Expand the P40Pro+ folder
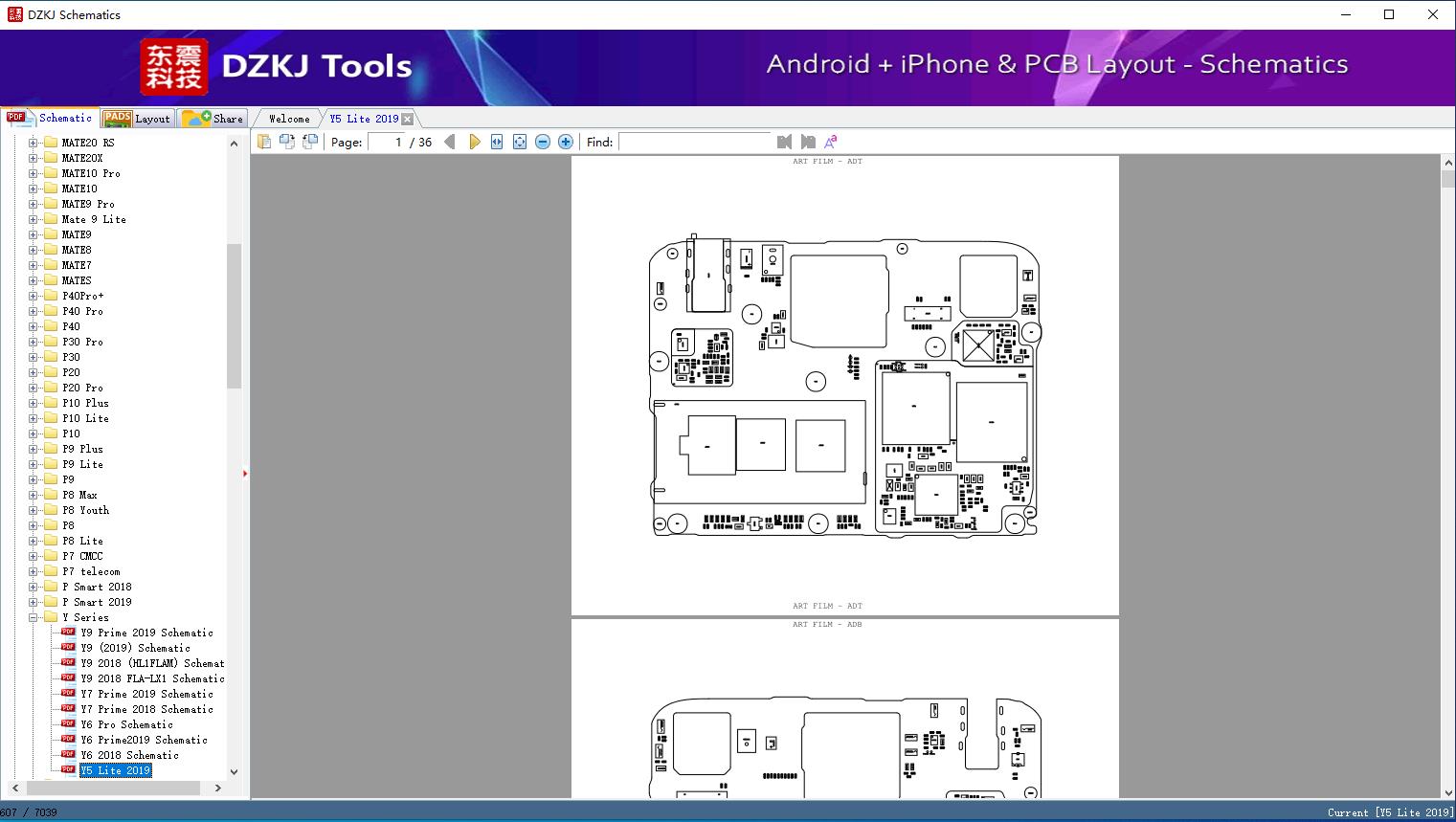 pyautogui.click(x=34, y=296)
